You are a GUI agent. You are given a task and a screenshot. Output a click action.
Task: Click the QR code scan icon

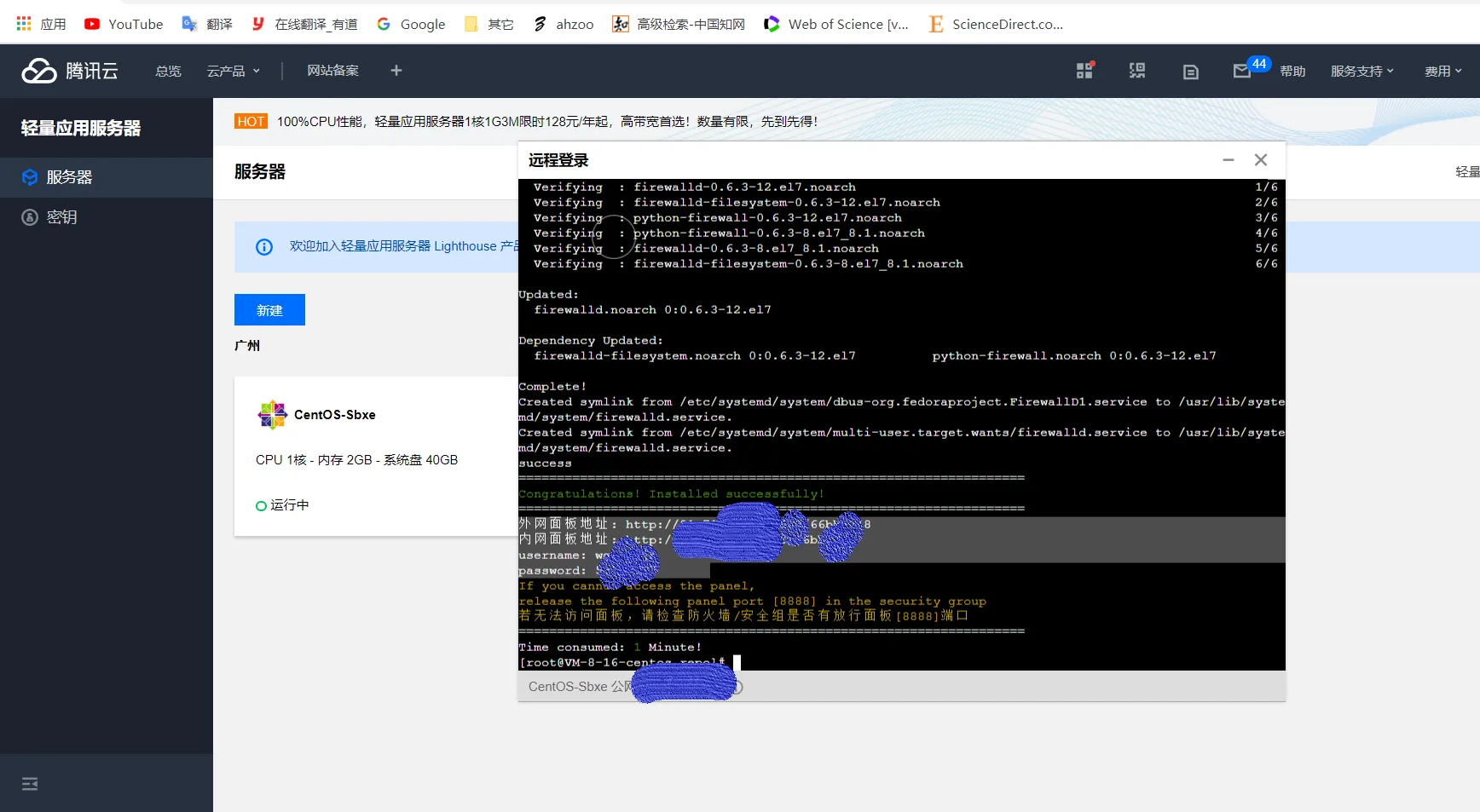1137,72
